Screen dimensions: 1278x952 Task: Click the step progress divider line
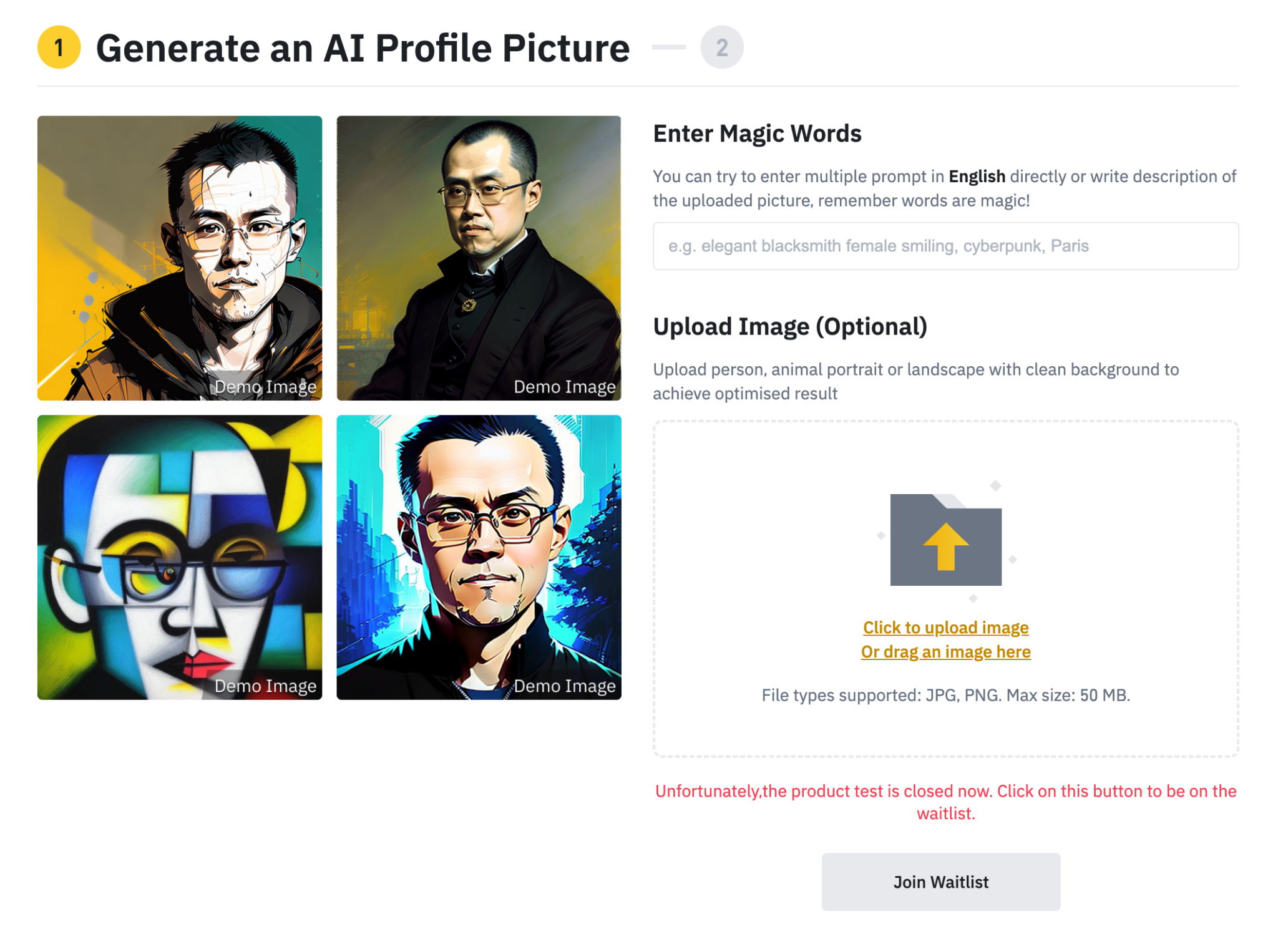tap(668, 47)
